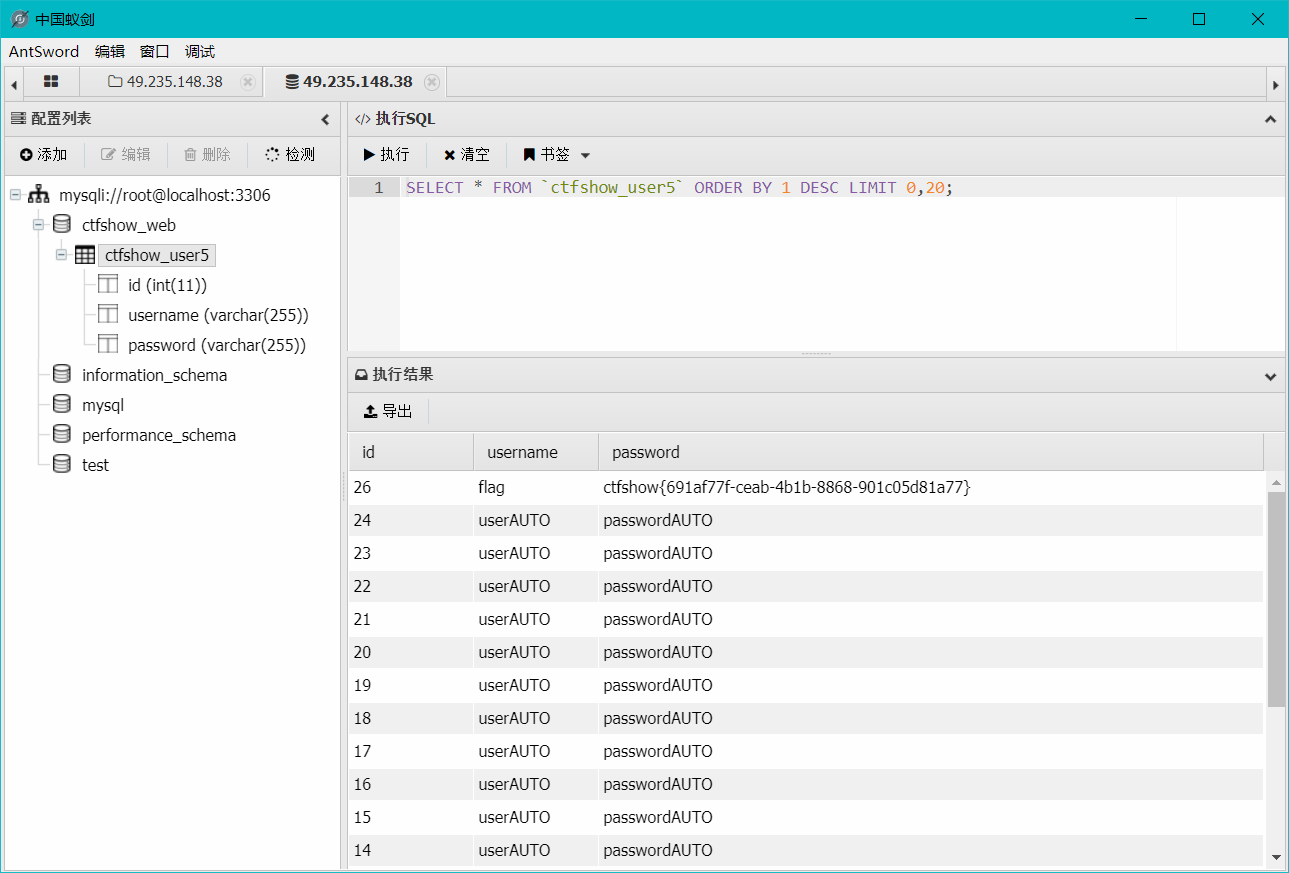The height and width of the screenshot is (873, 1289).
Task: Open the home grid tab icon
Action: pos(51,82)
